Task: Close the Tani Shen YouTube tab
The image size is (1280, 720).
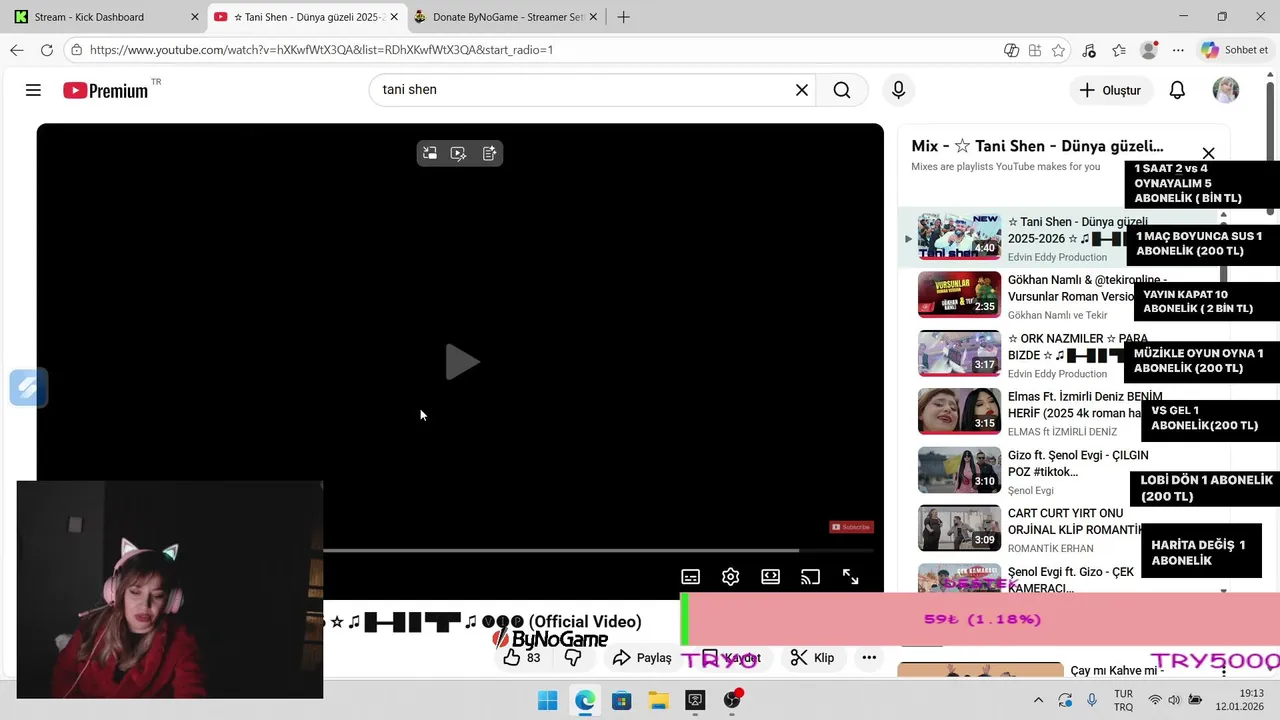Action: pos(394,17)
